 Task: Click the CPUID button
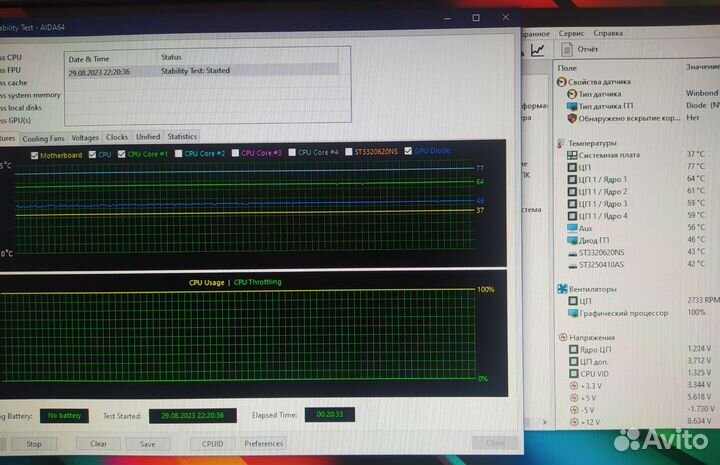(212, 444)
